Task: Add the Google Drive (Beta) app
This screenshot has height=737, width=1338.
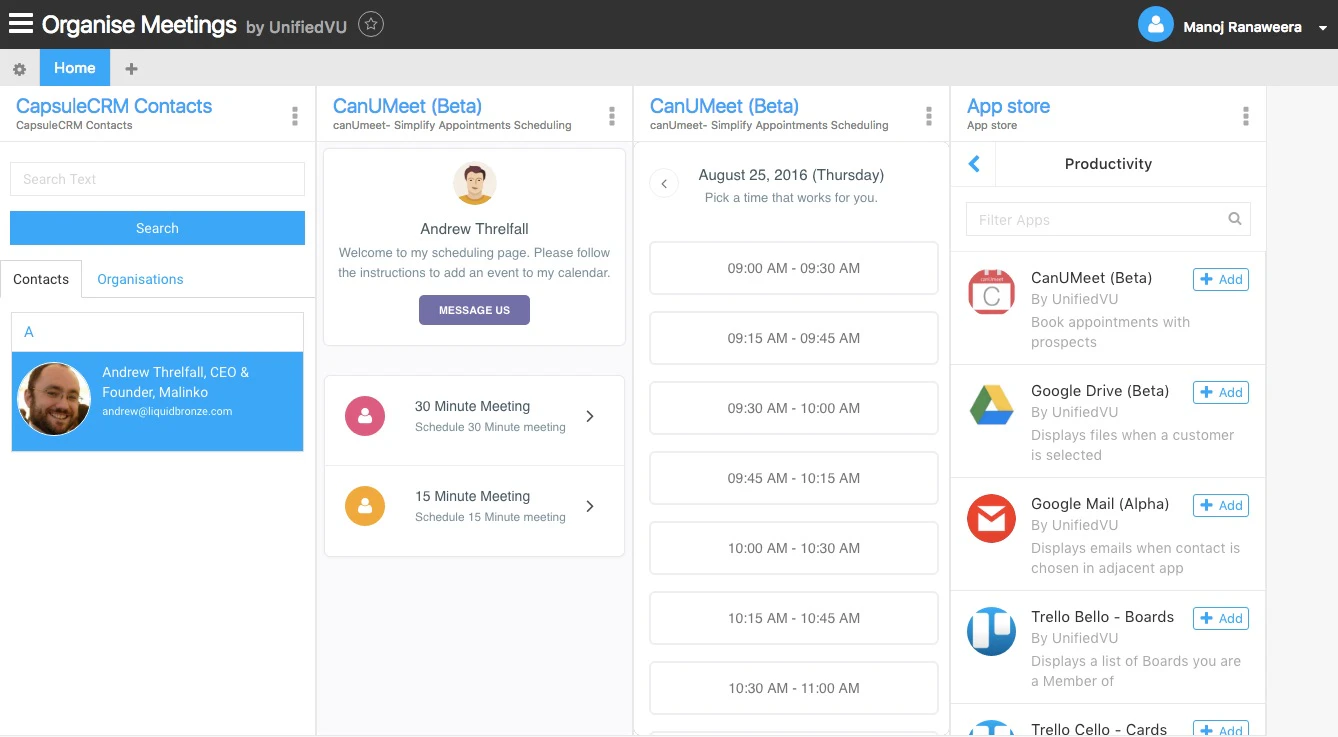Action: 1221,392
